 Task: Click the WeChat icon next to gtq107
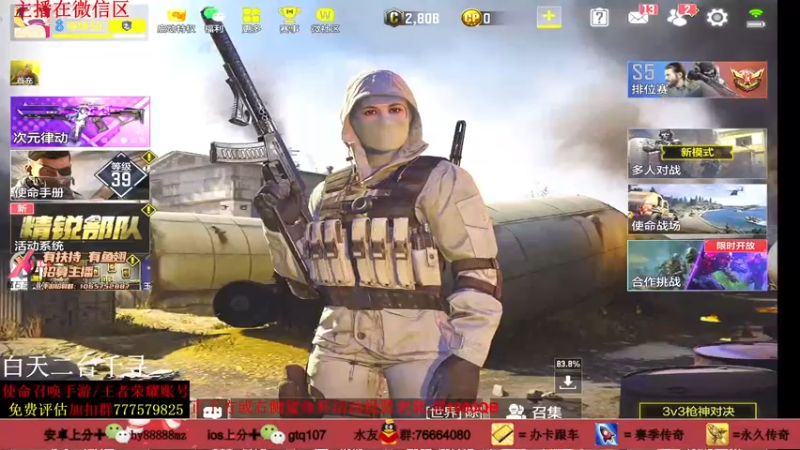(272, 433)
